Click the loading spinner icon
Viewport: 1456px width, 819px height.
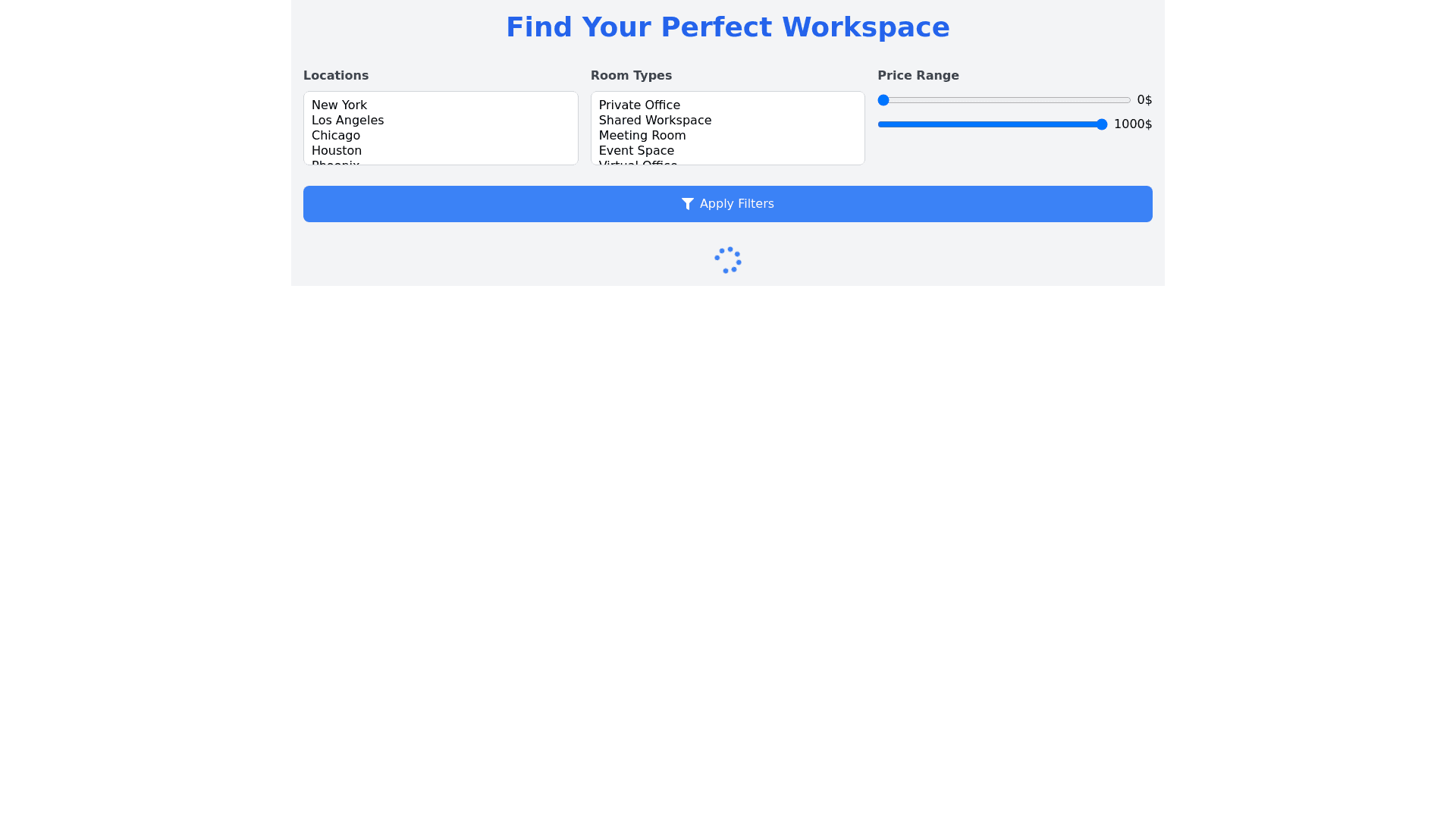click(x=727, y=260)
